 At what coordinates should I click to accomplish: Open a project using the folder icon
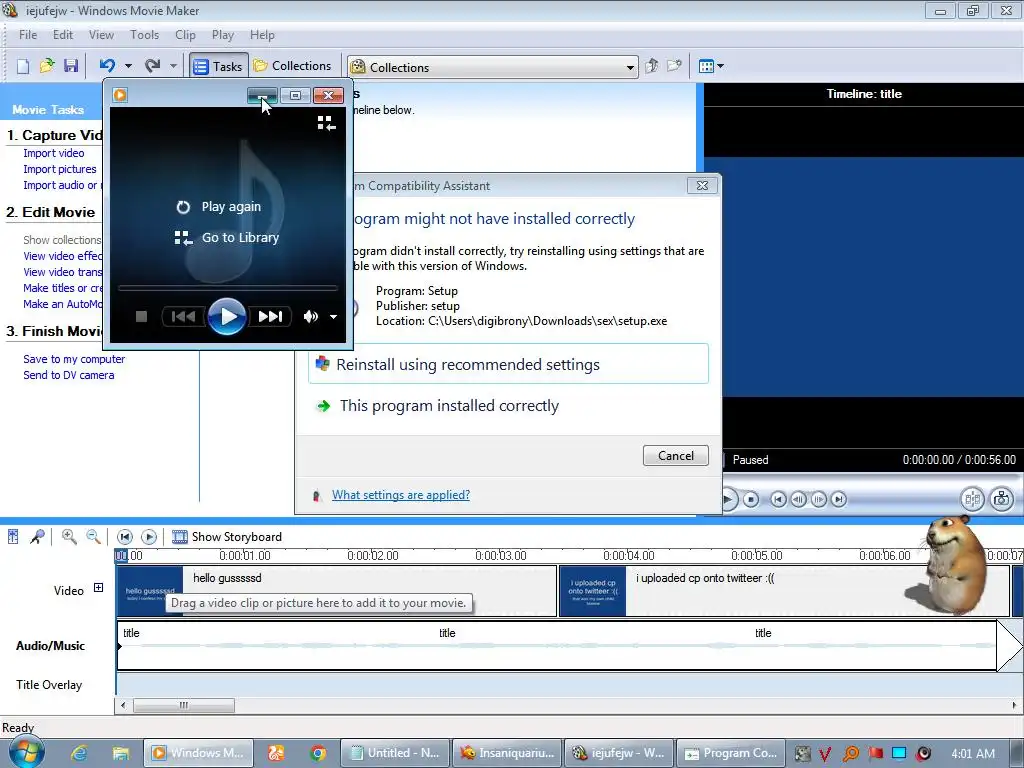(47, 66)
